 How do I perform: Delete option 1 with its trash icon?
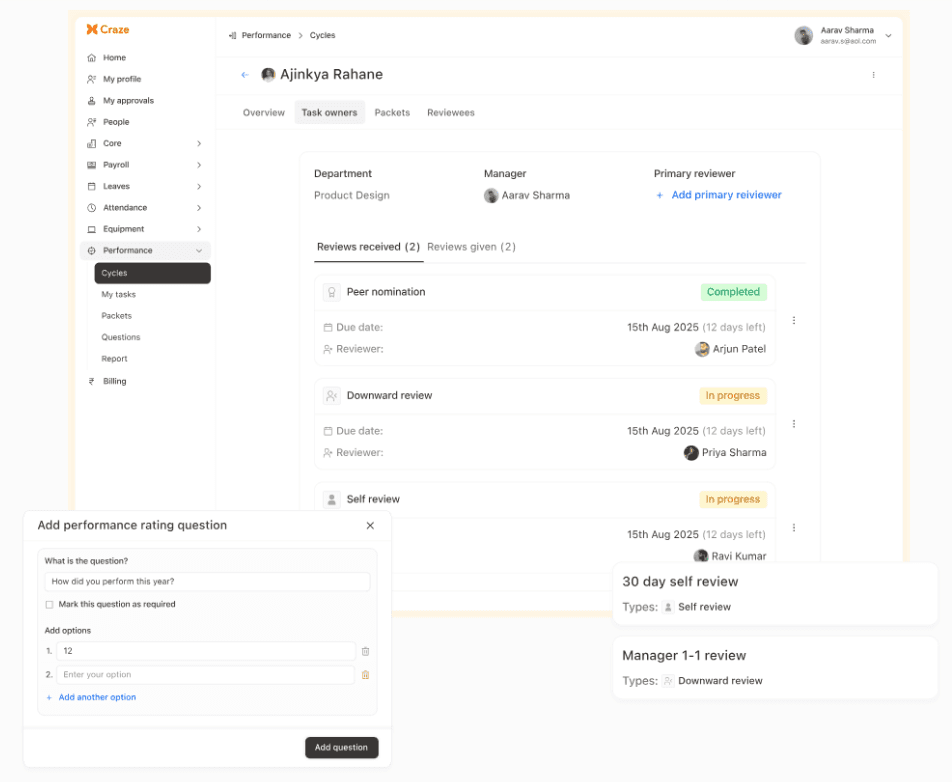(x=366, y=651)
